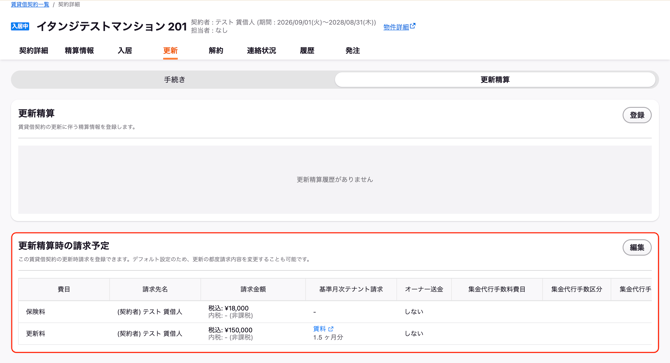Open the 賃貸借契約一覧 breadcrumb link
Screen dimensions: 670x363
pos(29,4)
